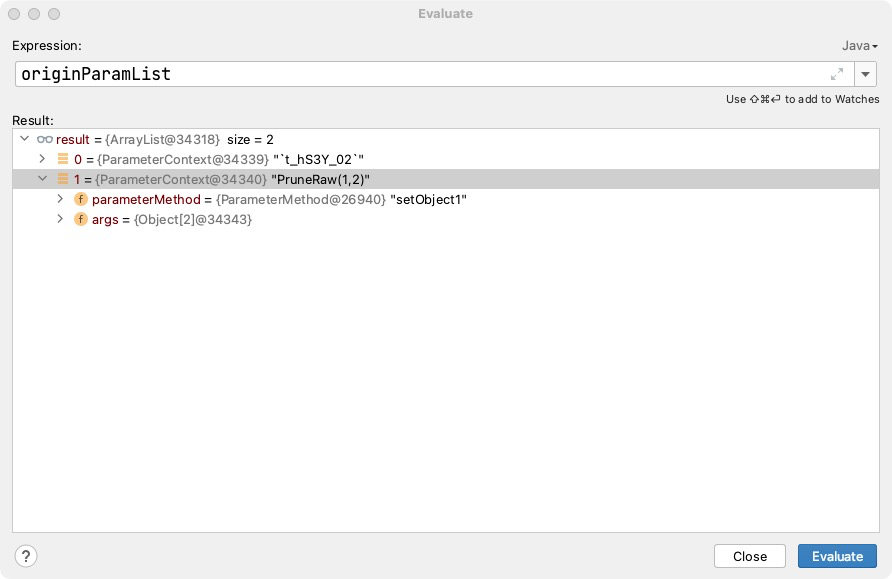Click the list element icon for index 1
The height and width of the screenshot is (579, 892).
(x=62, y=179)
